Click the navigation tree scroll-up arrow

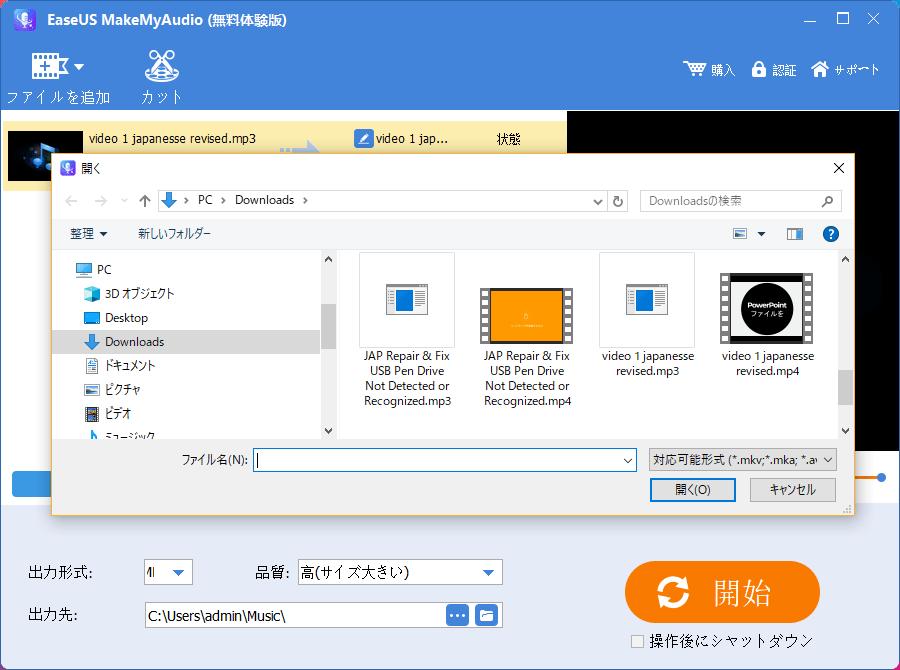(328, 260)
